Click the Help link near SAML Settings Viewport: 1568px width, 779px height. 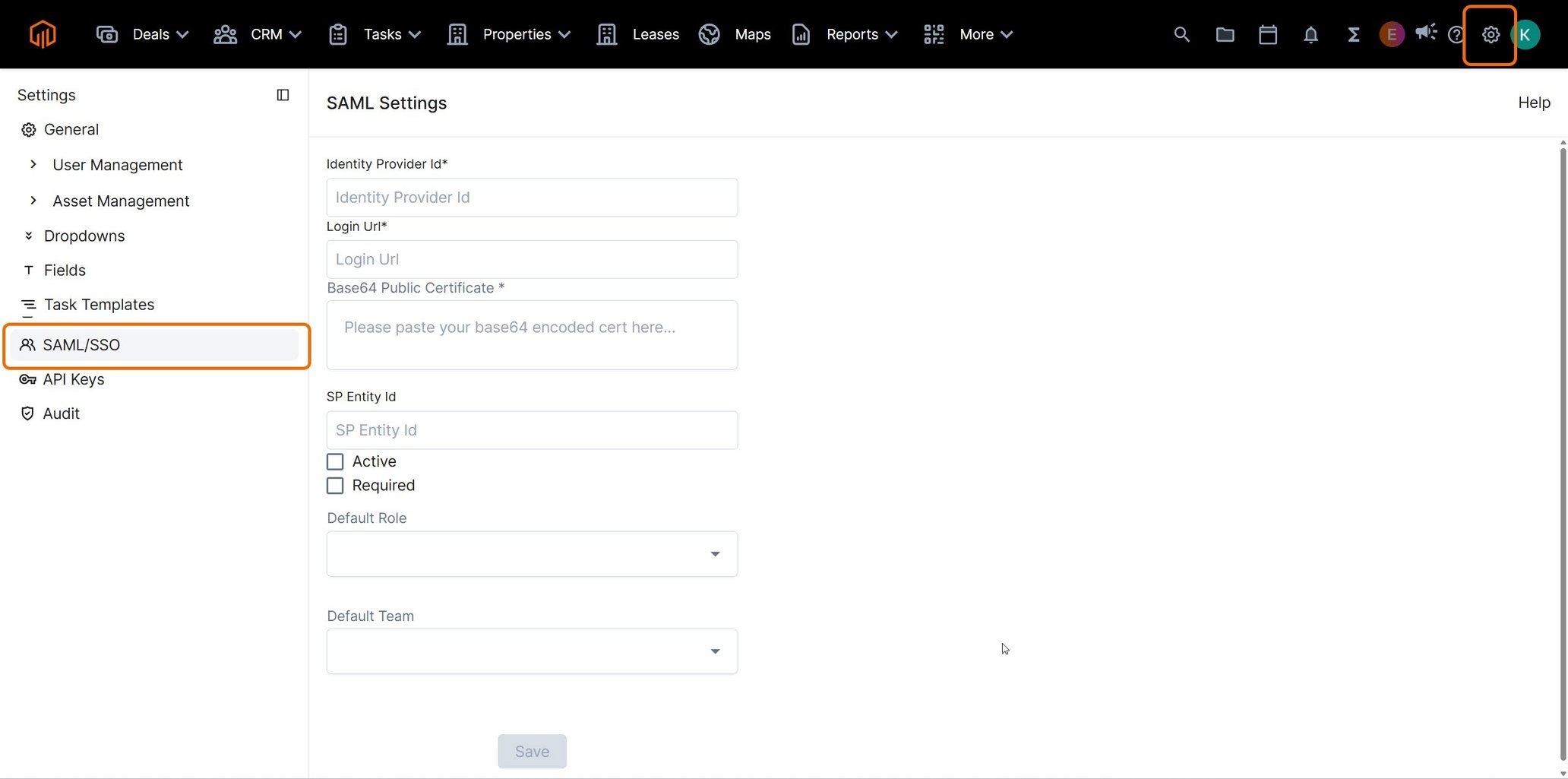(x=1534, y=102)
